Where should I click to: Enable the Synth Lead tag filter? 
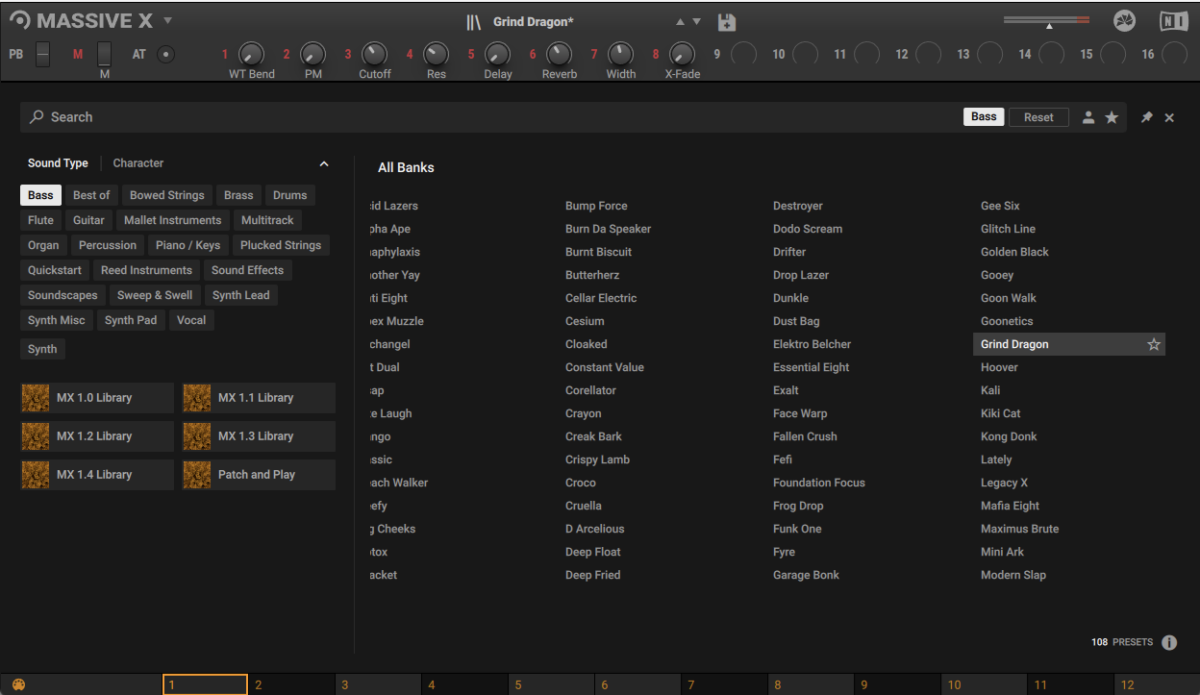241,295
